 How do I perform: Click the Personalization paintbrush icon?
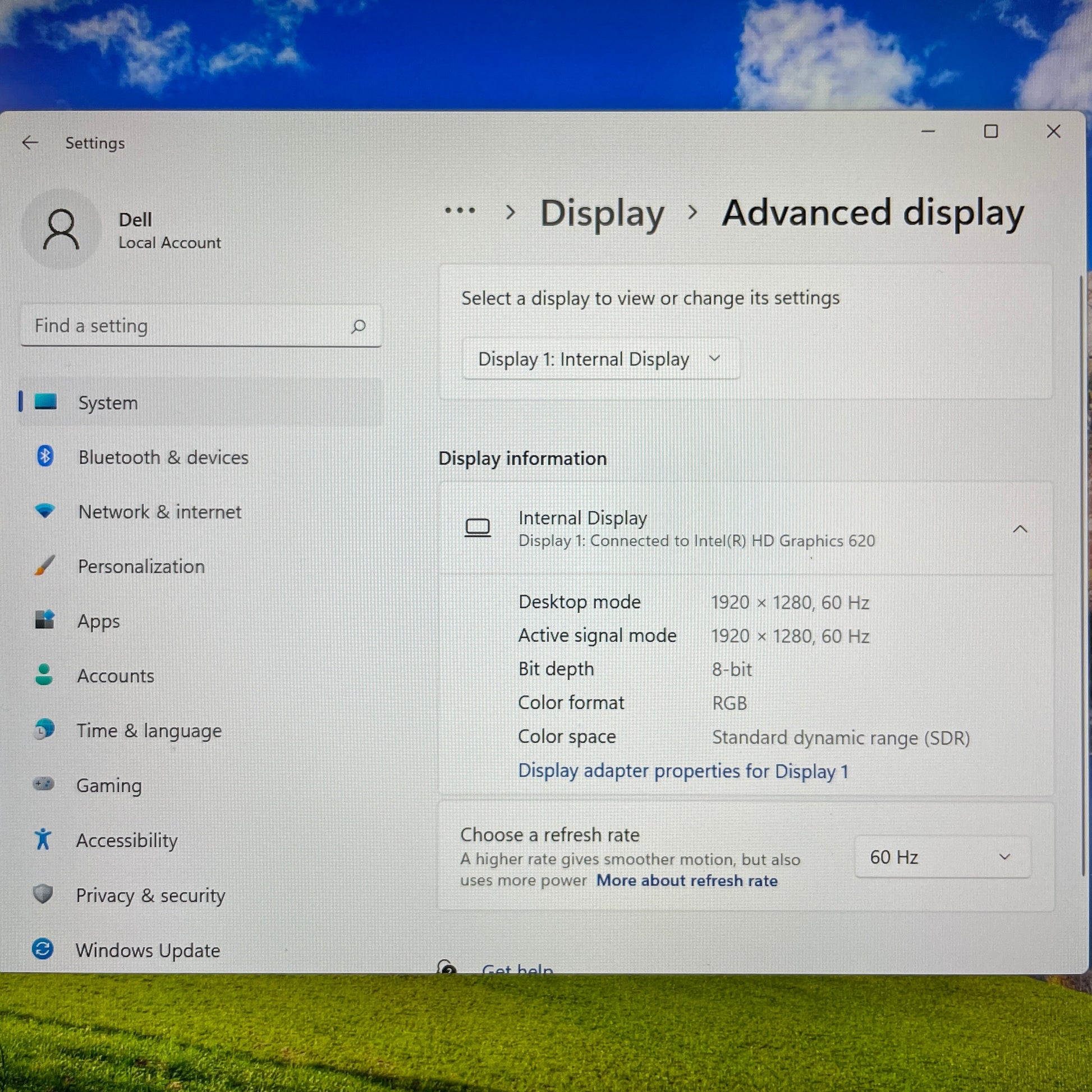[x=45, y=565]
